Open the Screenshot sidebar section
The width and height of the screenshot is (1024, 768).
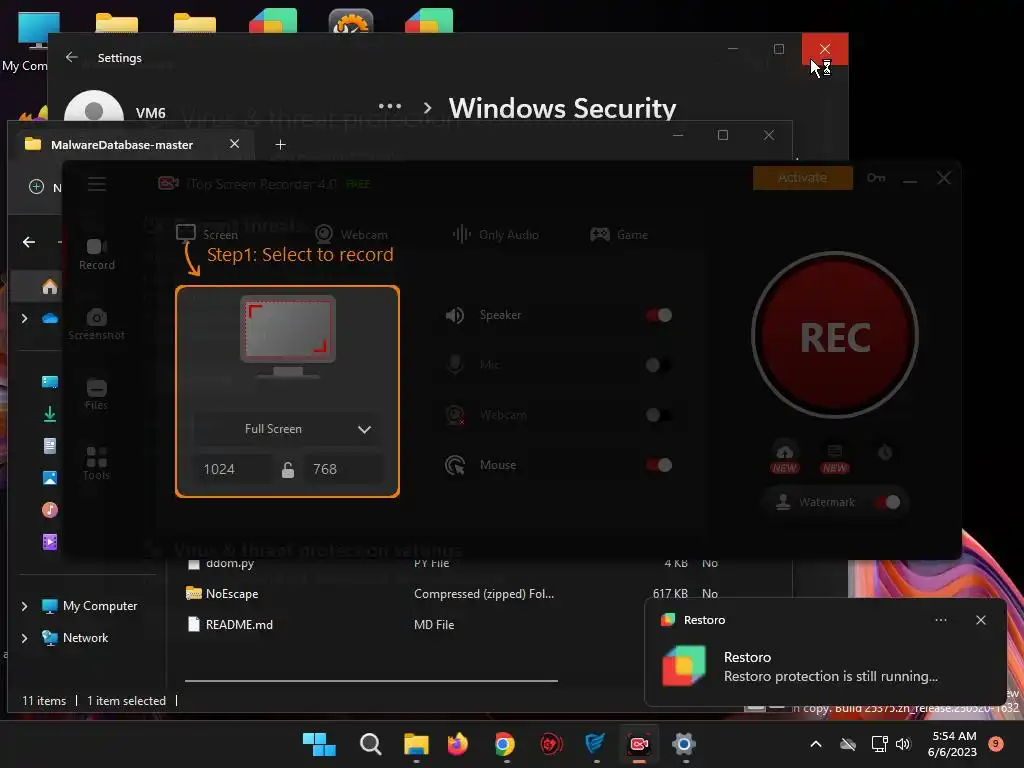[97, 324]
